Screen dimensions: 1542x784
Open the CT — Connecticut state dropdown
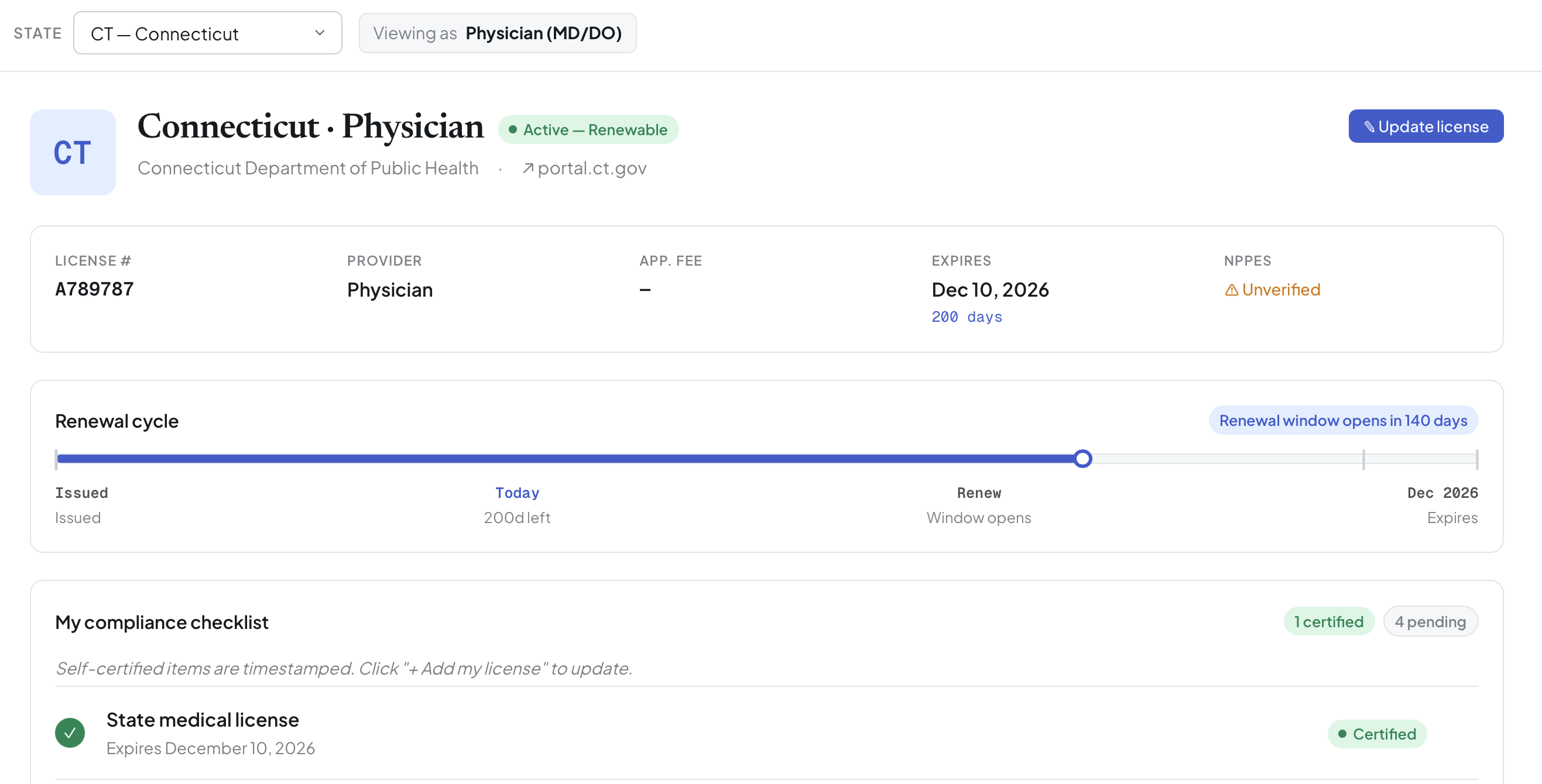(207, 33)
